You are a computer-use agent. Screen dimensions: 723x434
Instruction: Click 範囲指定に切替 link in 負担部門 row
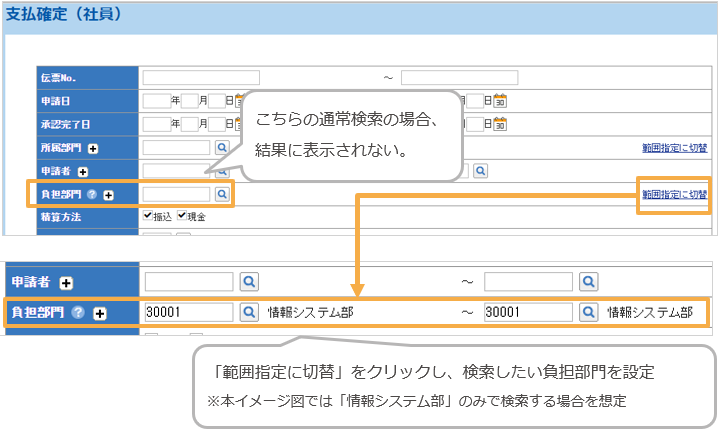click(674, 194)
